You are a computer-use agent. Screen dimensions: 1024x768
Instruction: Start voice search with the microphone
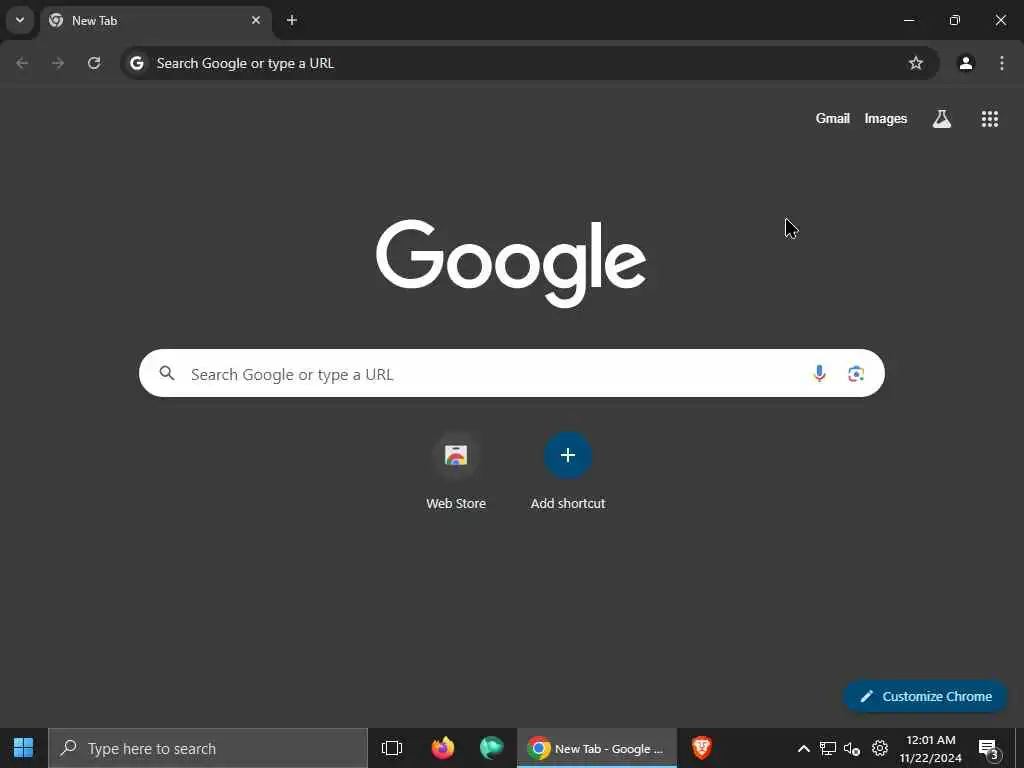pyautogui.click(x=819, y=373)
